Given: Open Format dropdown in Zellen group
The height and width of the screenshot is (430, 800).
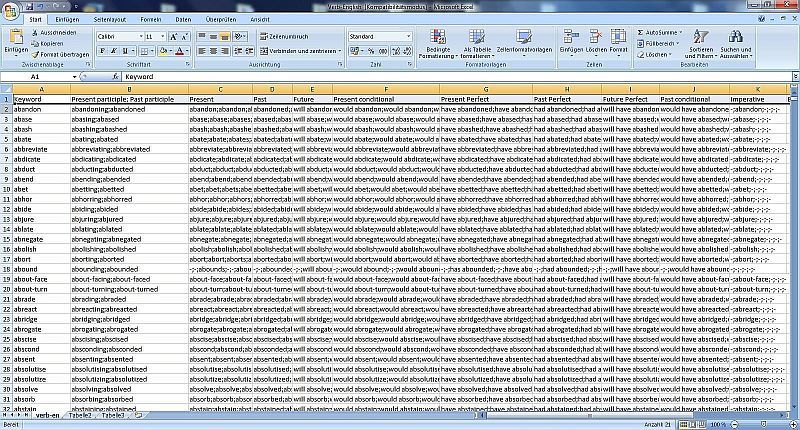Looking at the screenshot, I should pyautogui.click(x=618, y=42).
